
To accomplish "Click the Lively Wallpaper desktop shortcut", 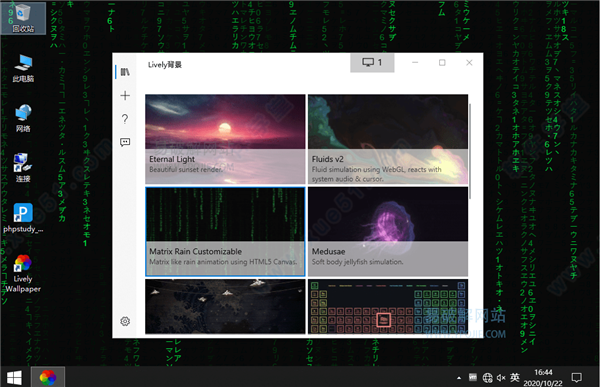I will click(23, 274).
